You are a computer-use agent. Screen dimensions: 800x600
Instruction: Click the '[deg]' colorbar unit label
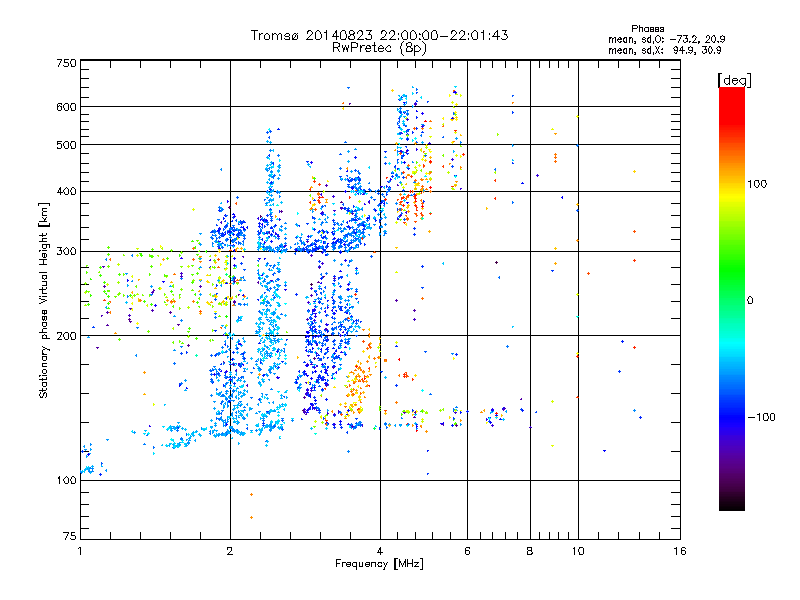tap(734, 80)
